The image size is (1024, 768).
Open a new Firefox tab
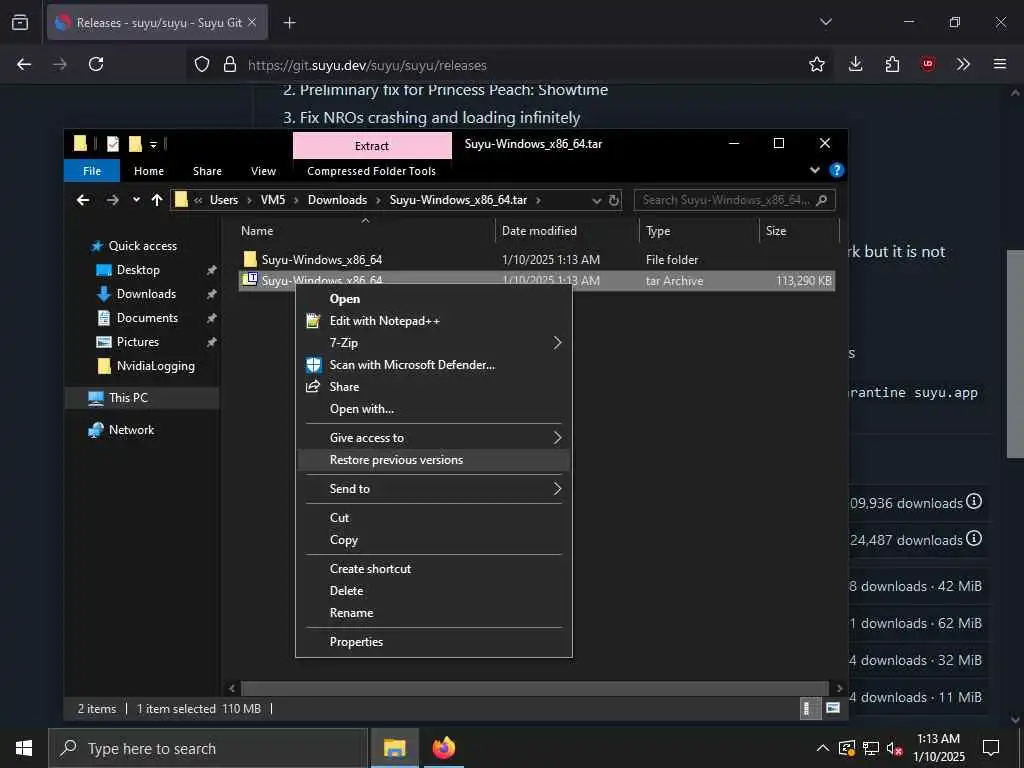click(x=289, y=23)
